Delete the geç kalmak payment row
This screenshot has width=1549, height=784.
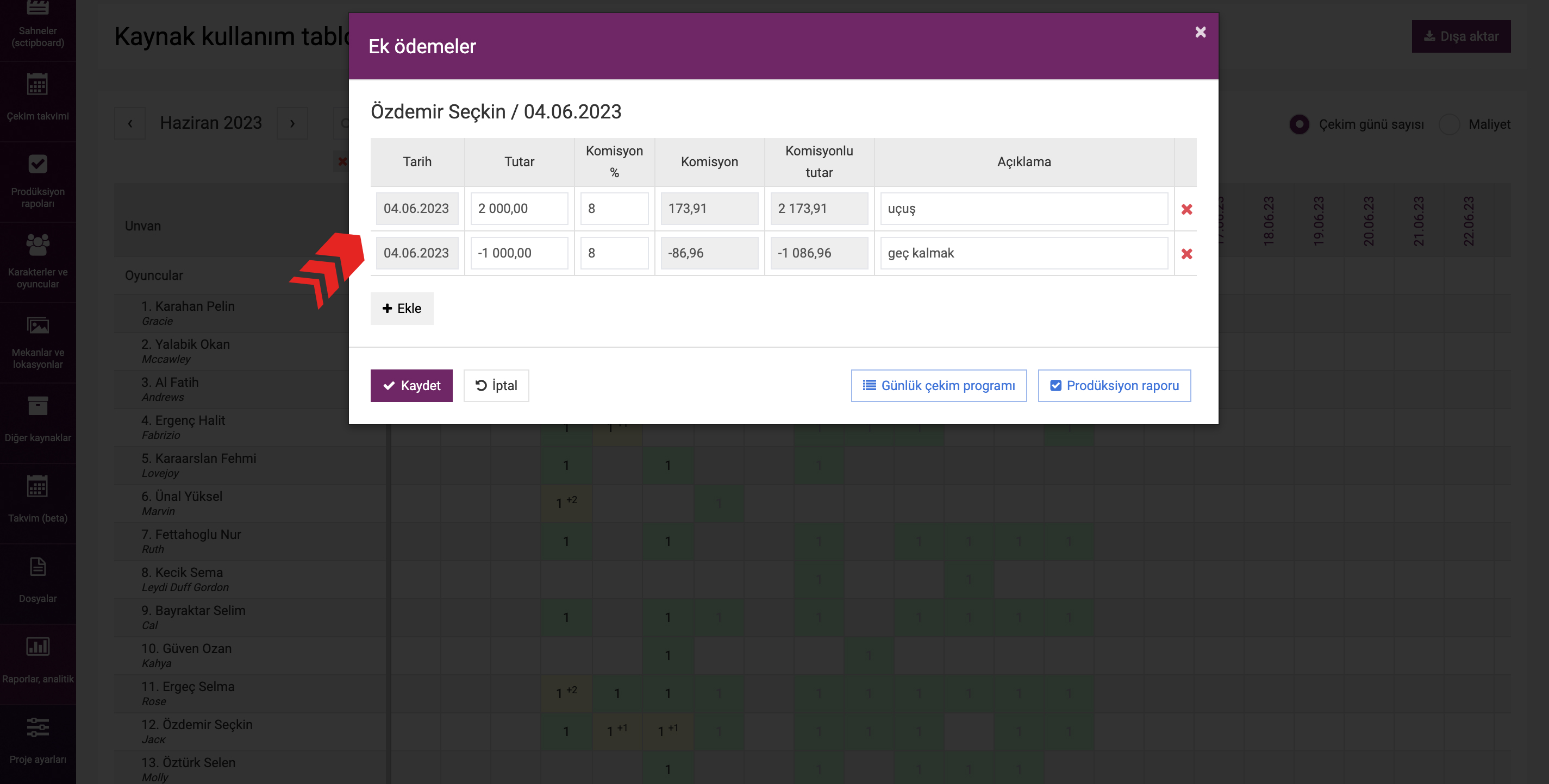click(x=1186, y=254)
